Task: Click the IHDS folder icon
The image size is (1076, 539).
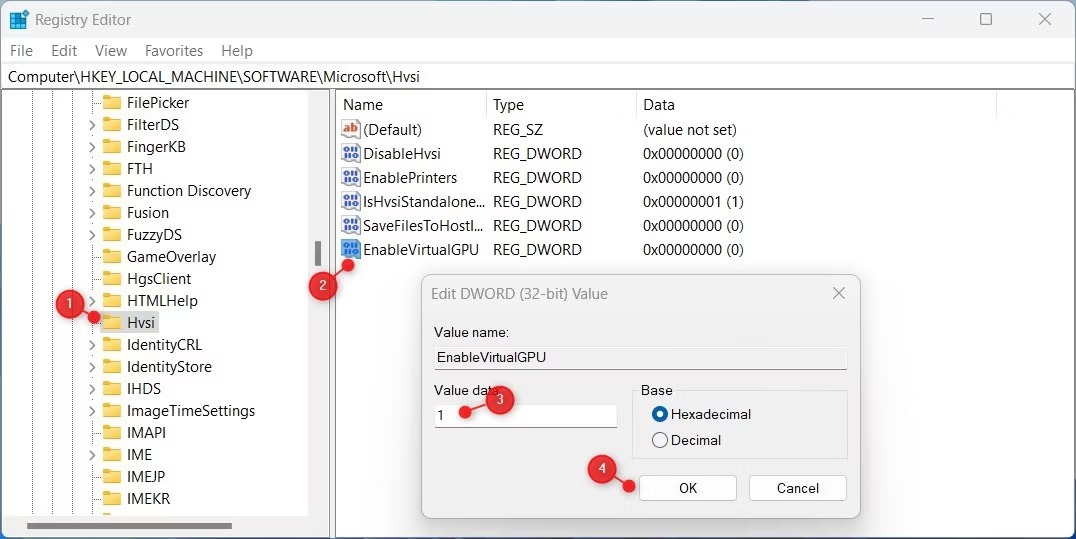Action: coord(112,388)
